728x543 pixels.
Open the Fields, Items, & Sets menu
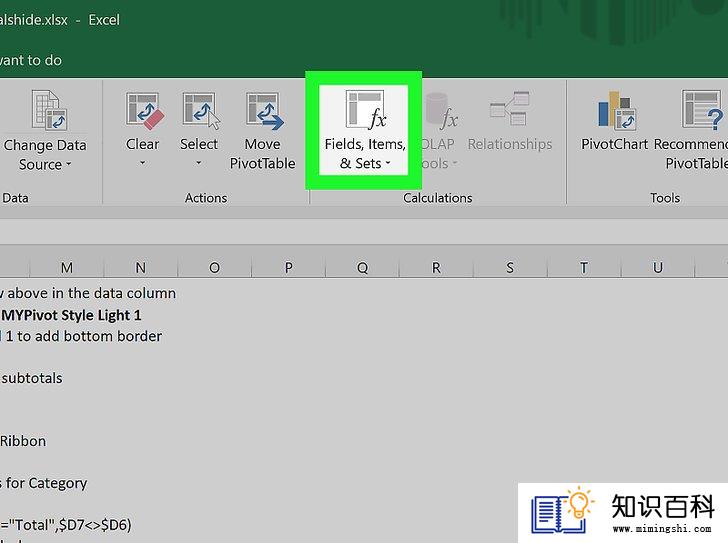click(365, 130)
